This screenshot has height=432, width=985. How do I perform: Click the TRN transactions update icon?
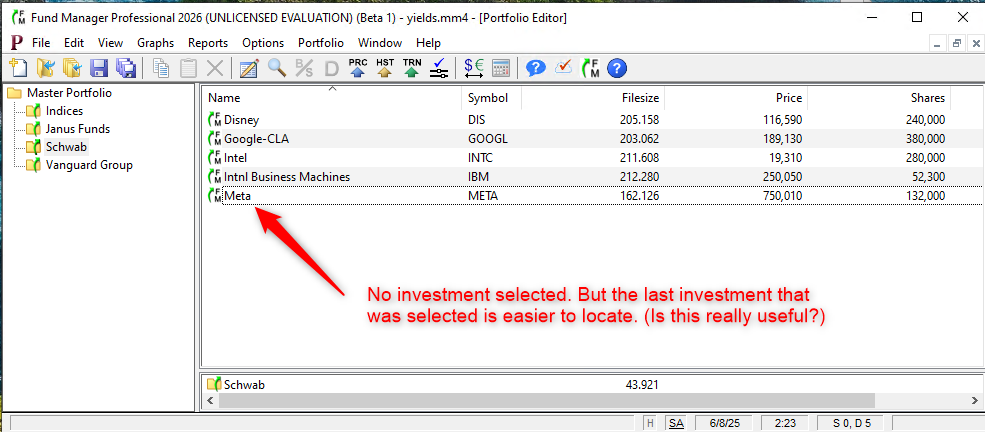point(412,68)
